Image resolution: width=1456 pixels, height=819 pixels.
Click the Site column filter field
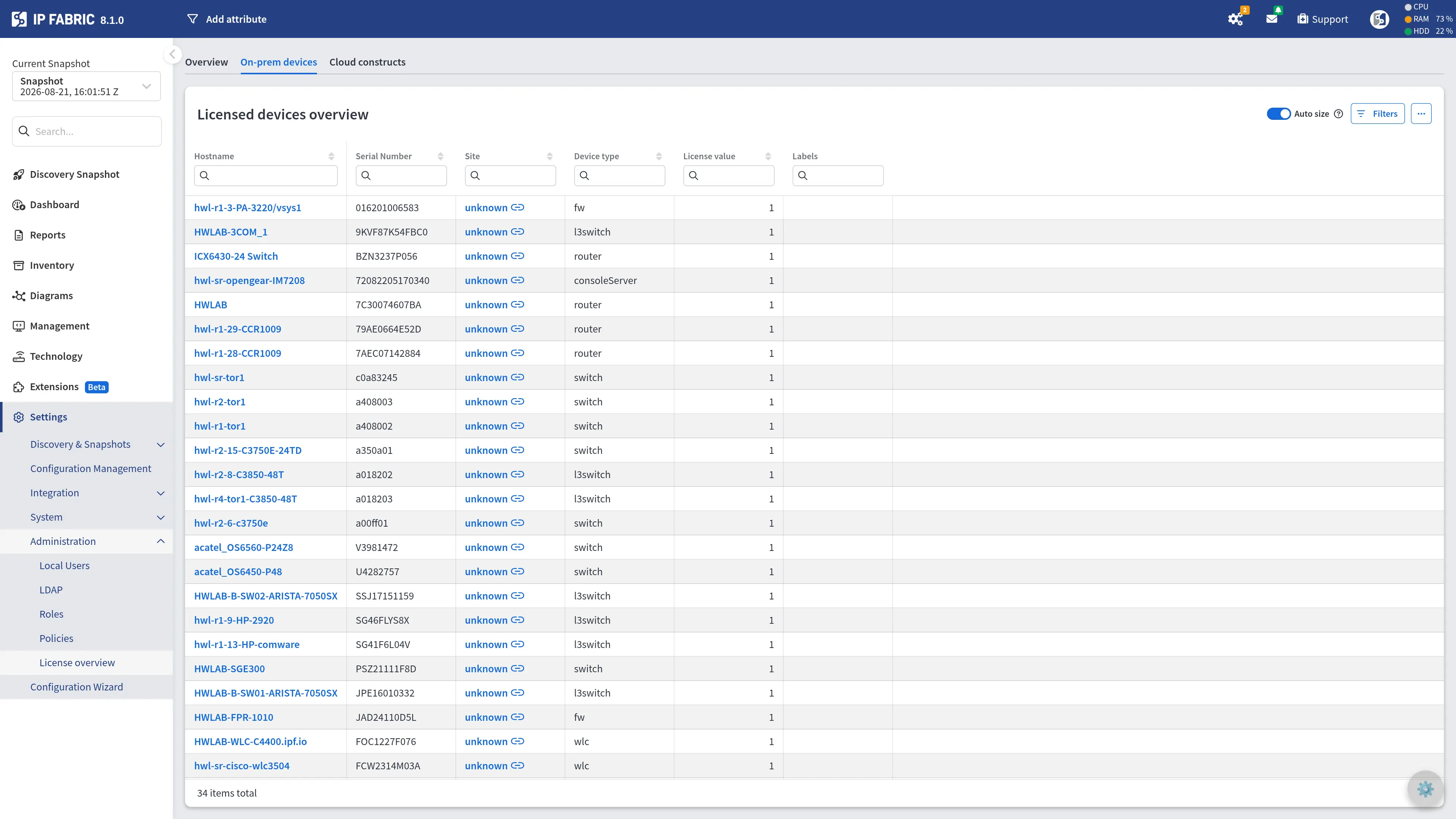(x=510, y=176)
